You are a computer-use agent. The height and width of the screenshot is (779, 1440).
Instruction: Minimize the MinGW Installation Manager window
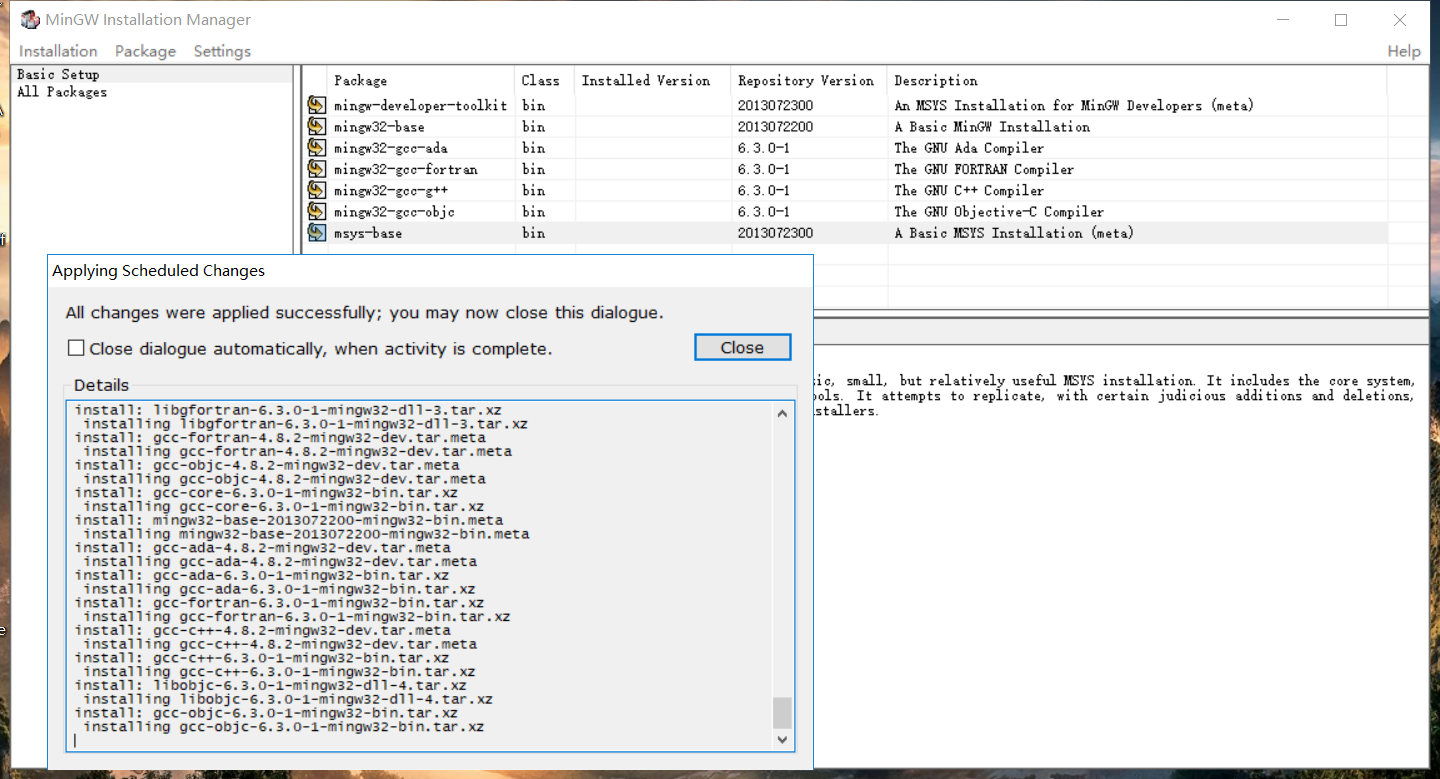pos(1283,20)
